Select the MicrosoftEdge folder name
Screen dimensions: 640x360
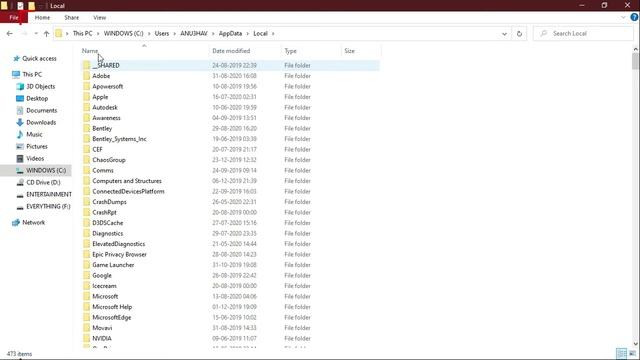click(111, 318)
